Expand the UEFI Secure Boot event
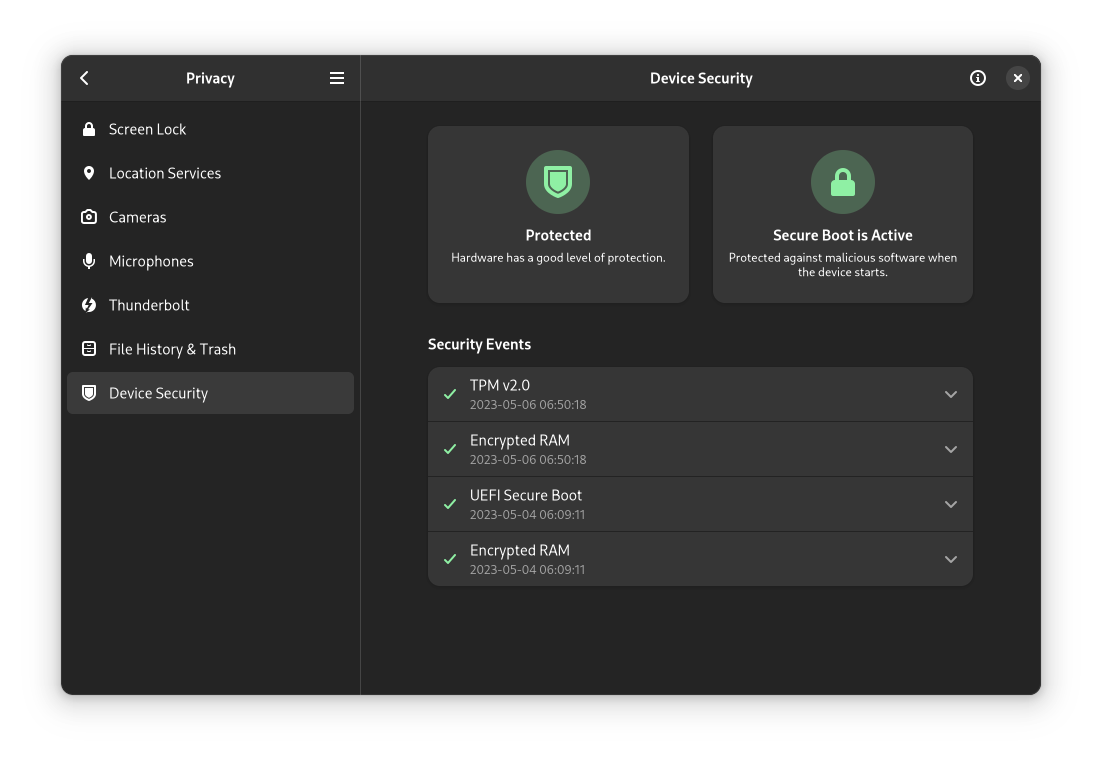Image resolution: width=1102 pixels, height=762 pixels. coord(950,504)
